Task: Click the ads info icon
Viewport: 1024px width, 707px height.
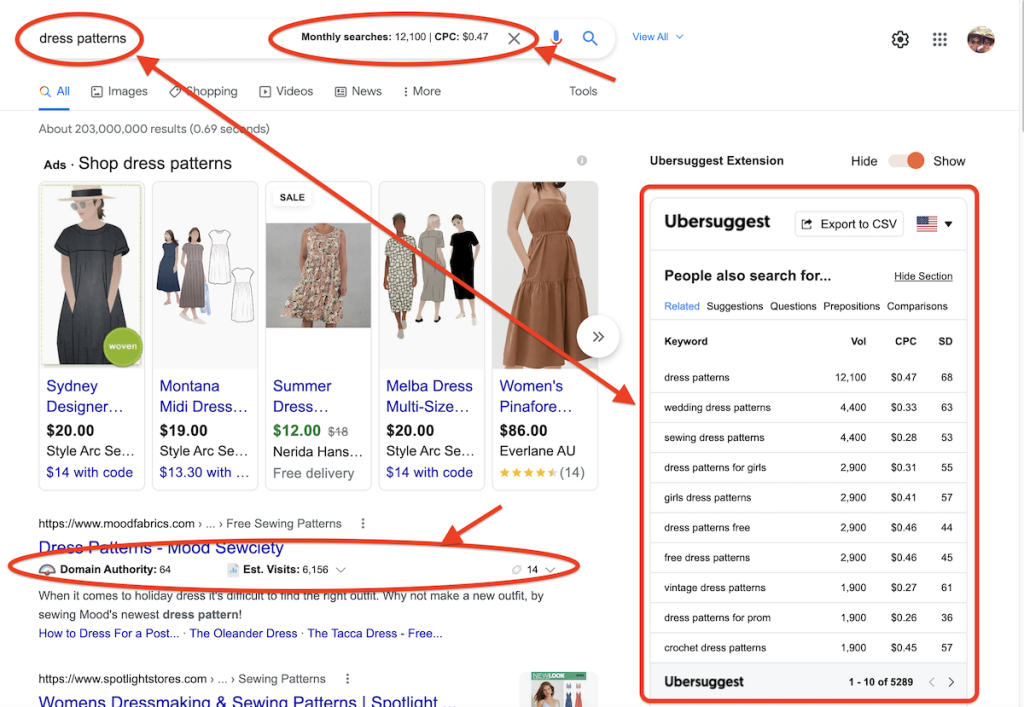Action: [x=581, y=161]
